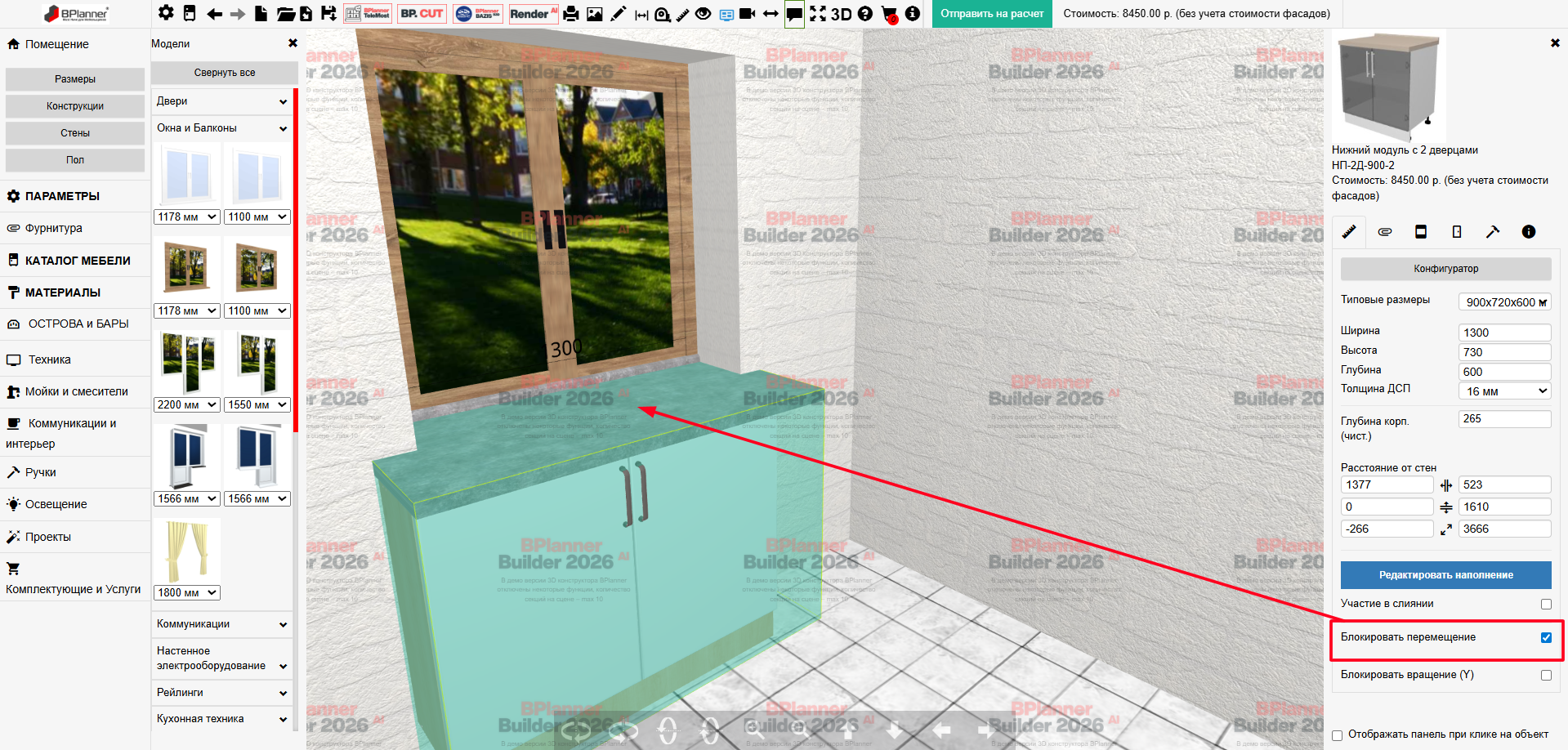Viewport: 1568px width, 750px height.
Task: Click the dimension width measure icon
Action: click(x=641, y=15)
